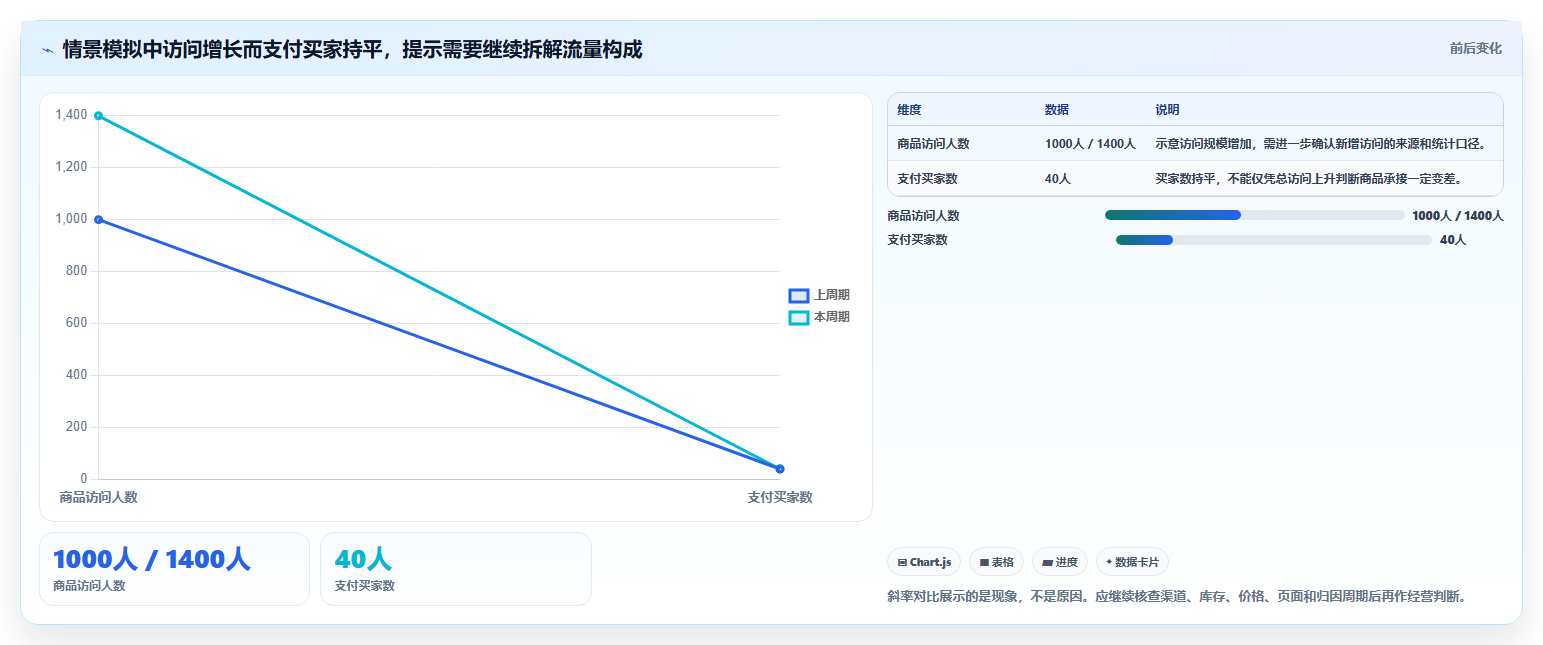Open the 1000人 / 1400人 data card
Viewport: 1543px width, 645px height.
pos(174,569)
